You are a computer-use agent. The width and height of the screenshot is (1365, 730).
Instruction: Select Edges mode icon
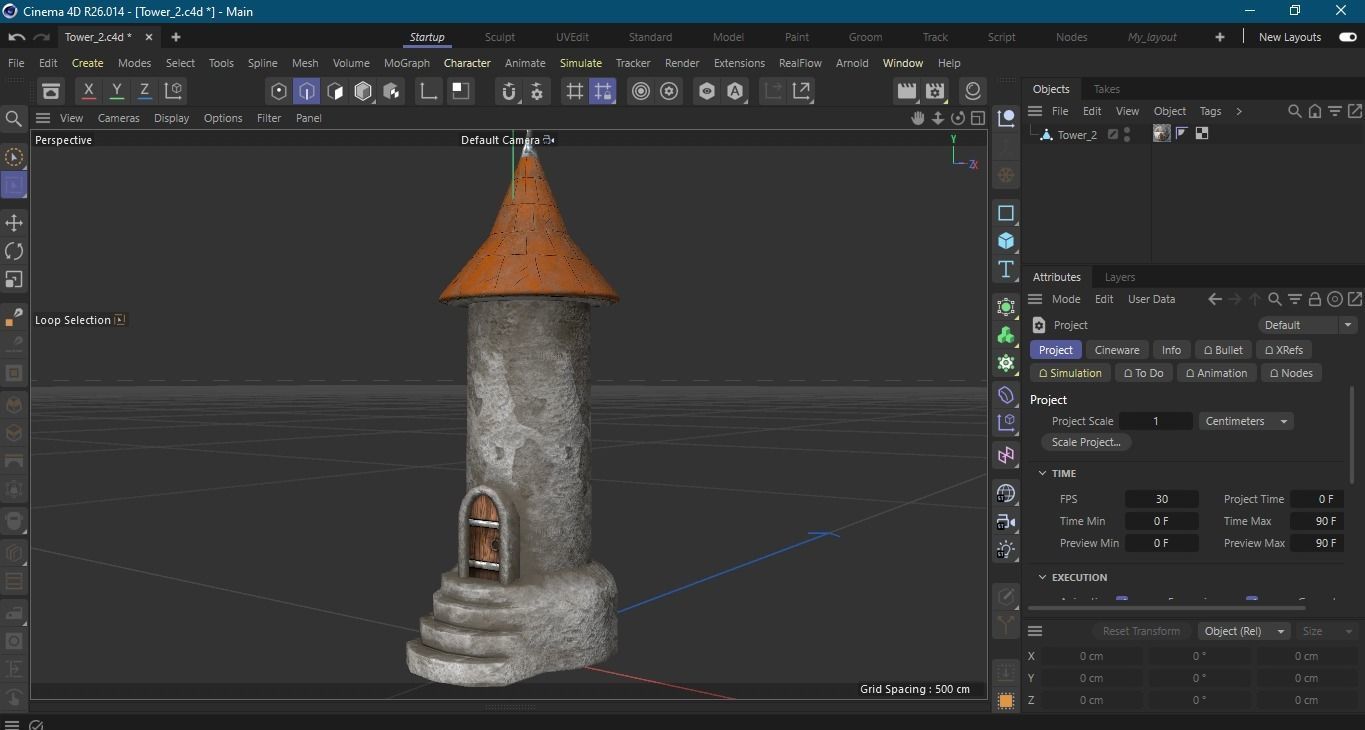pos(307,91)
